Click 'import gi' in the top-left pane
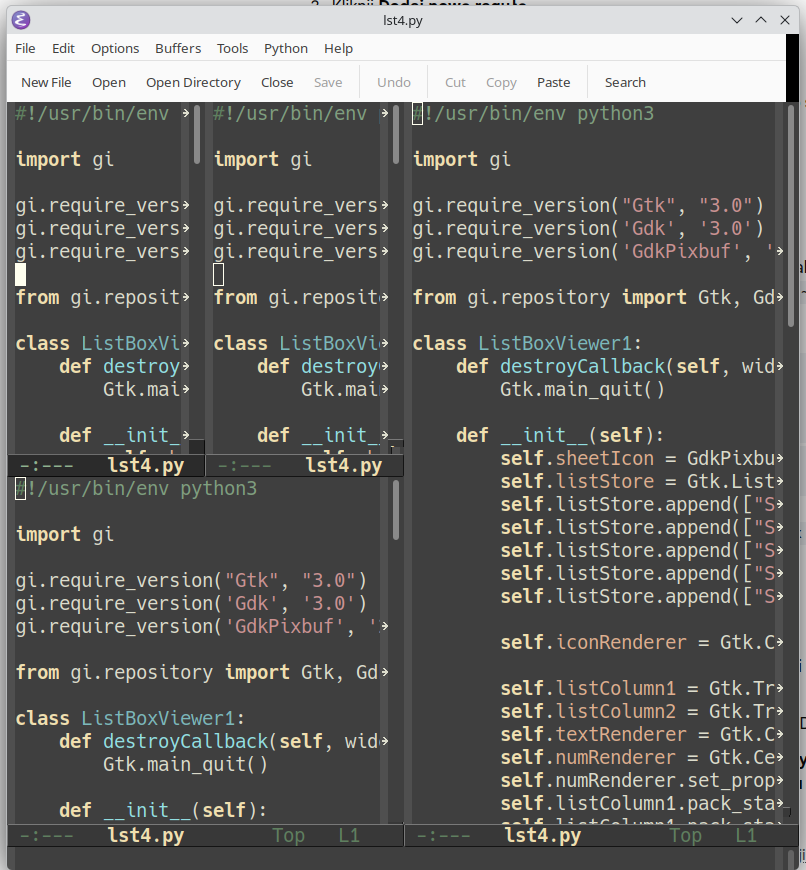 pyautogui.click(x=65, y=160)
